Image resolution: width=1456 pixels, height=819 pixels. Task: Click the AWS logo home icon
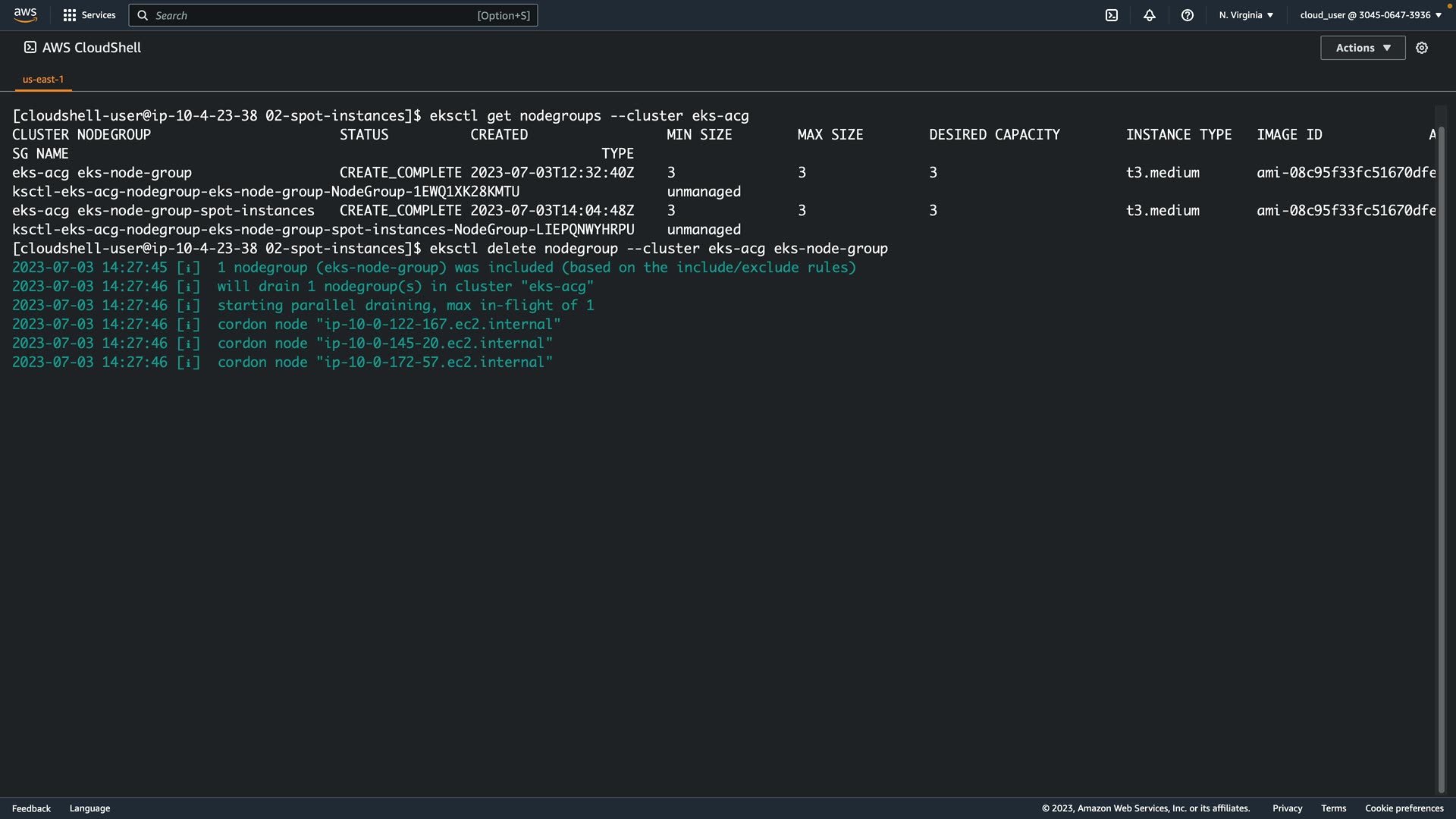(25, 15)
